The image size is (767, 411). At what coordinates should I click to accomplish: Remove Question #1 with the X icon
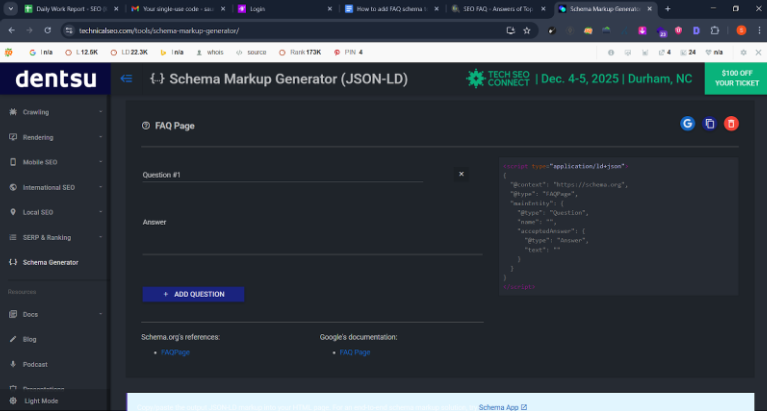pyautogui.click(x=461, y=174)
